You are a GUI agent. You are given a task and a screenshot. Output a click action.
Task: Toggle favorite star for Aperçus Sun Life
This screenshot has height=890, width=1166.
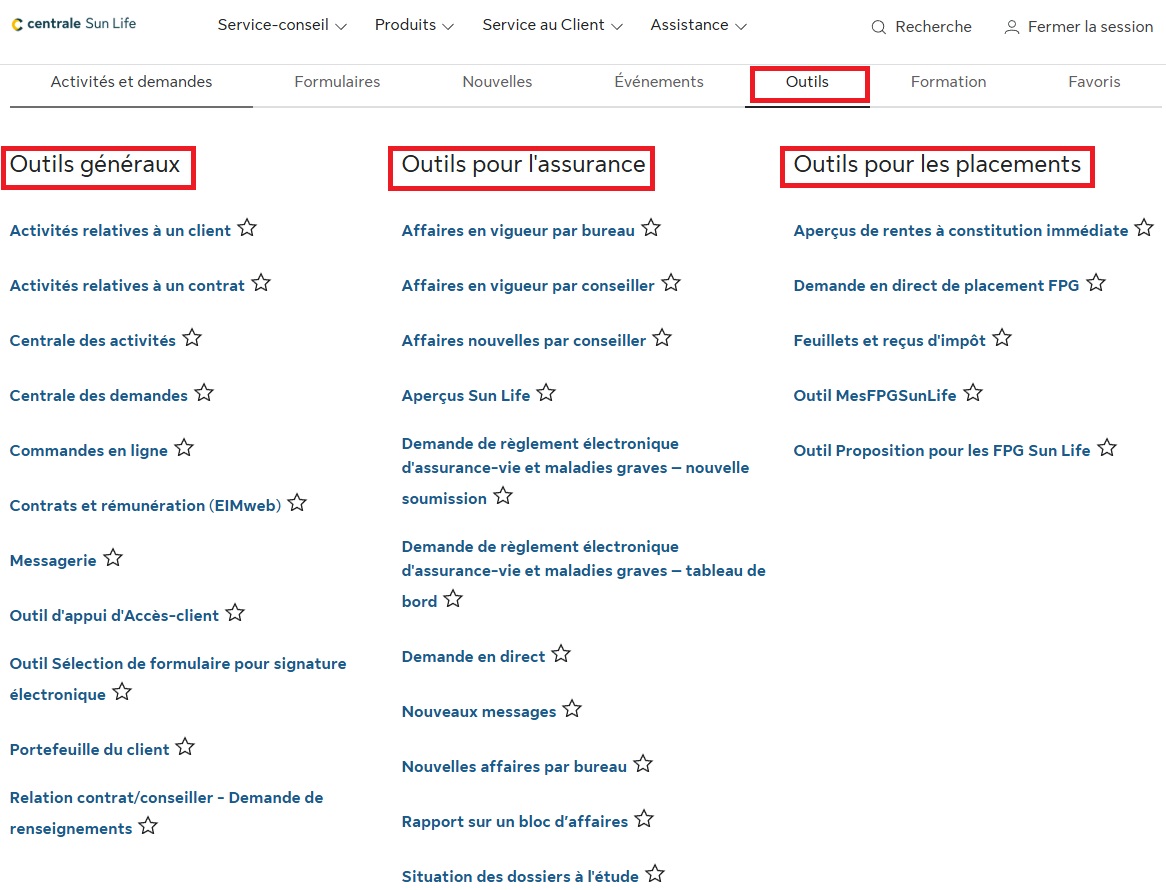(546, 393)
